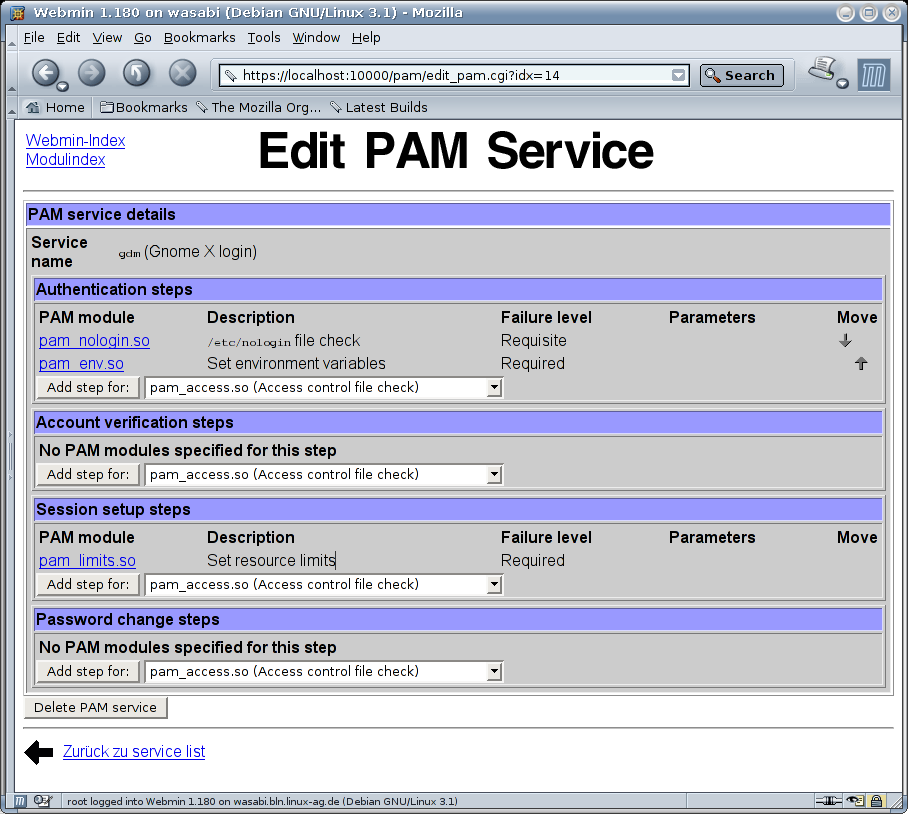Collapse the menu bar grippy
Viewport: 908px width, 814px height.
point(11,38)
